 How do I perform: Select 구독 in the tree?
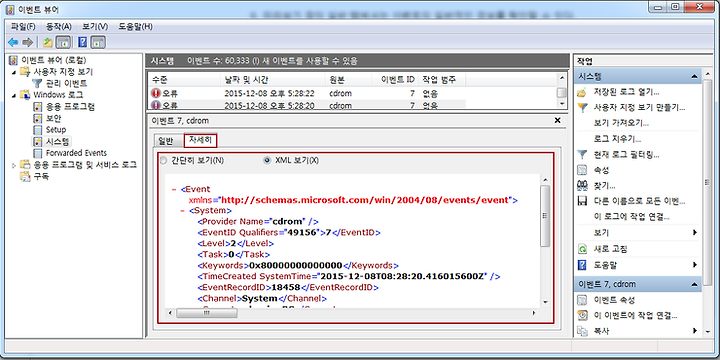point(41,176)
